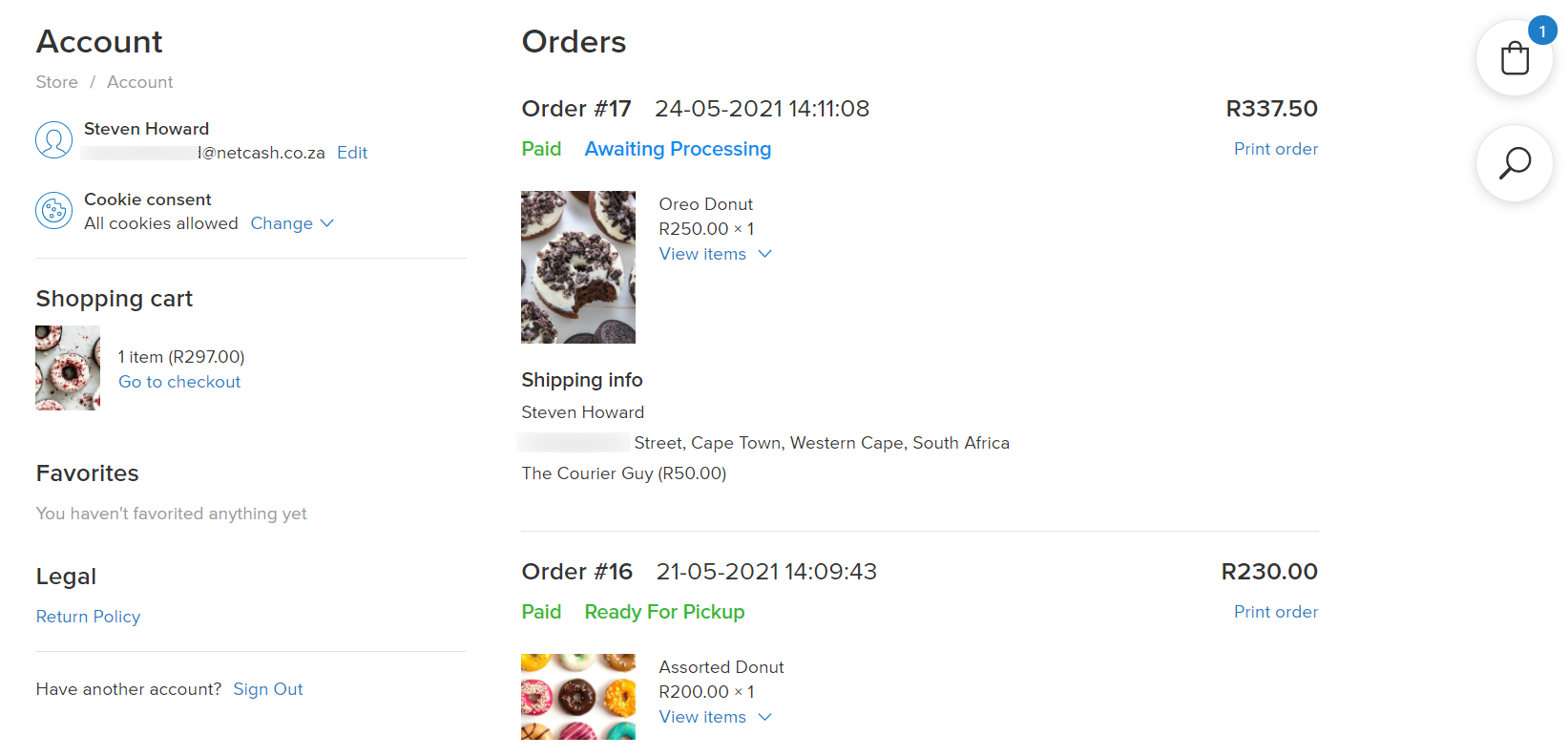Click the user profile avatar icon

54,140
